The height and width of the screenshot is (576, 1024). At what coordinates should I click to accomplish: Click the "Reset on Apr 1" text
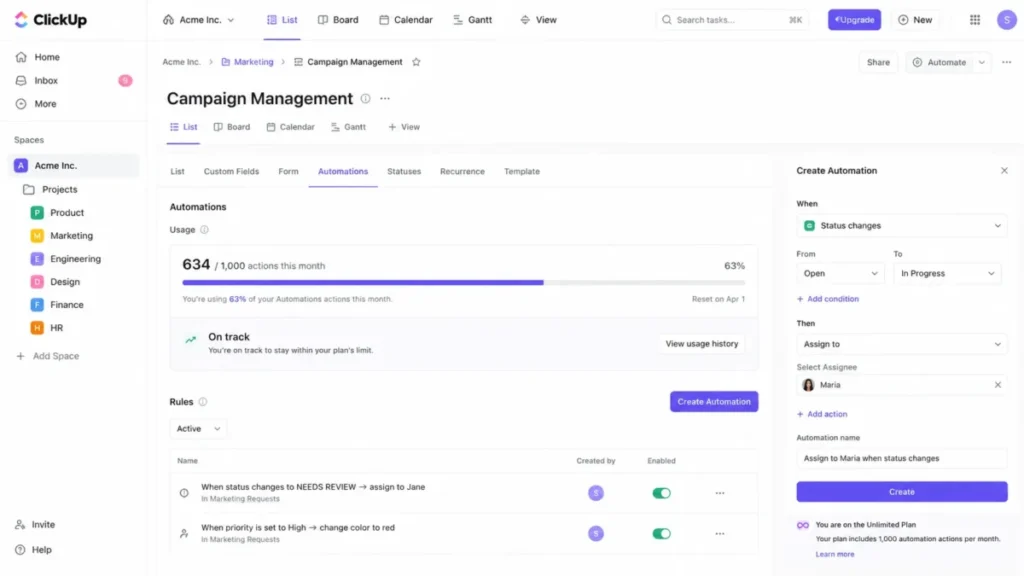[x=718, y=299]
